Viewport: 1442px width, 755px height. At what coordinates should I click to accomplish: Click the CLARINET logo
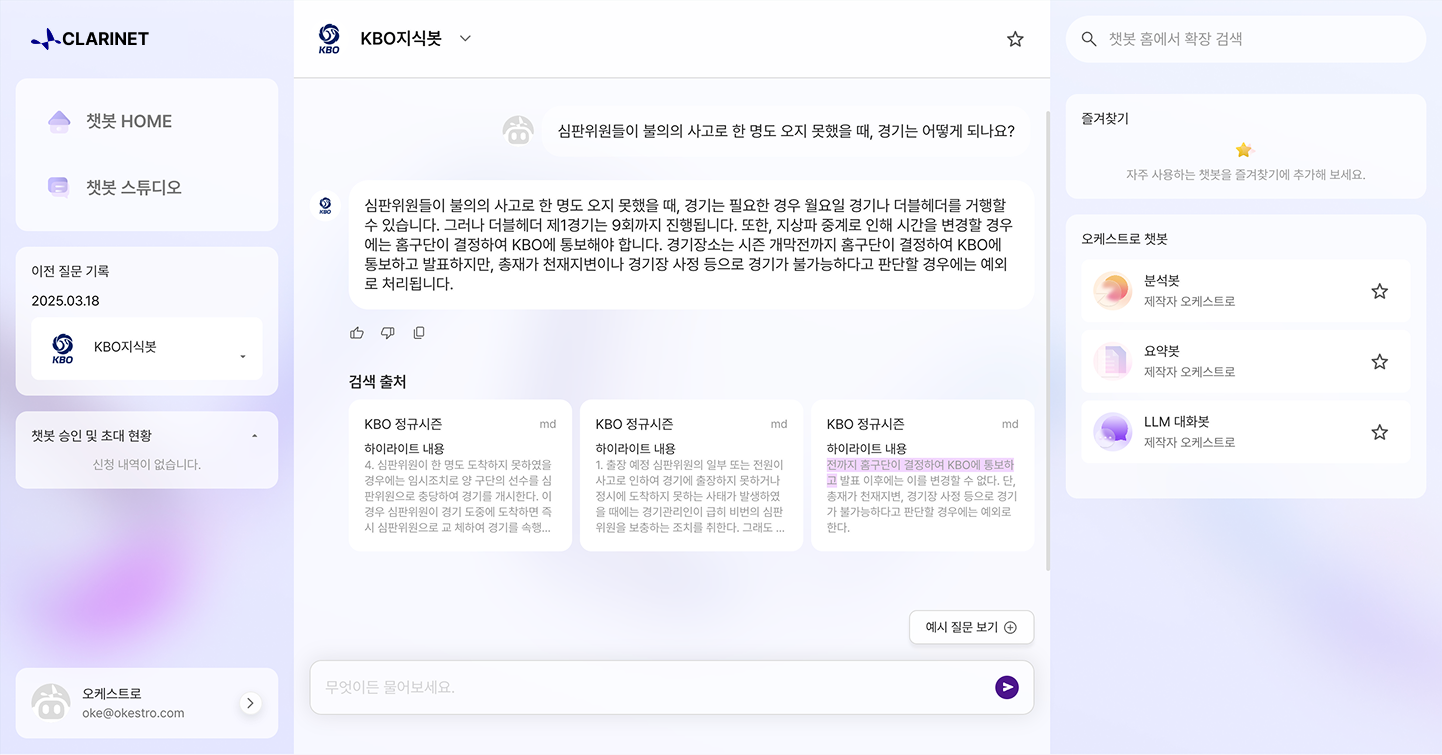(90, 39)
